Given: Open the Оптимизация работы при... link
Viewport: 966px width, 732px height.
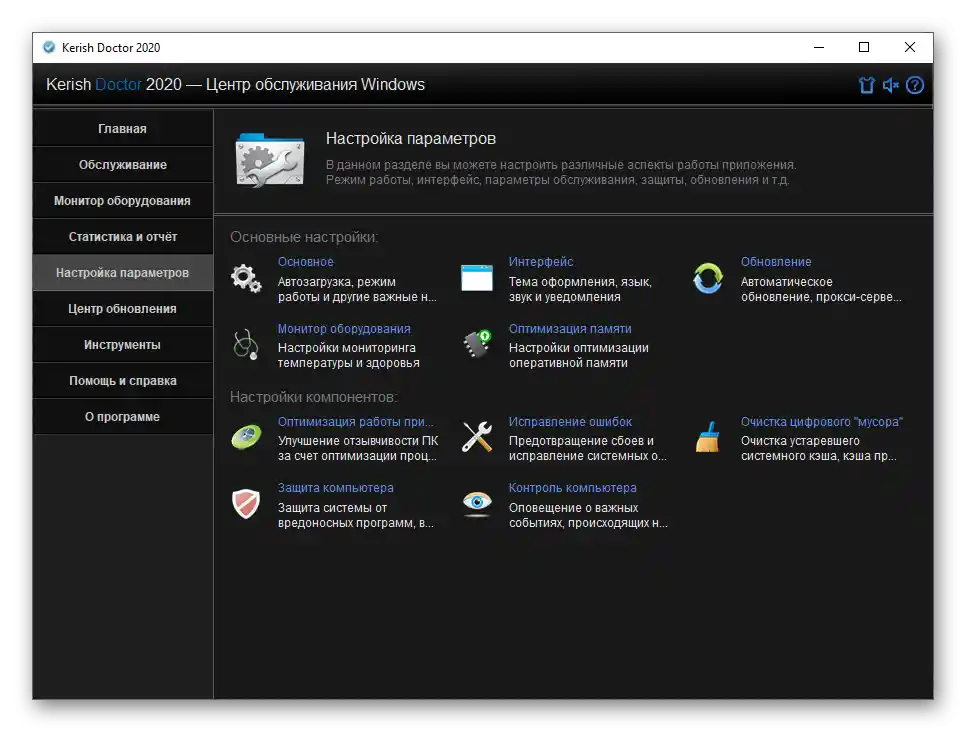Looking at the screenshot, I should (355, 421).
